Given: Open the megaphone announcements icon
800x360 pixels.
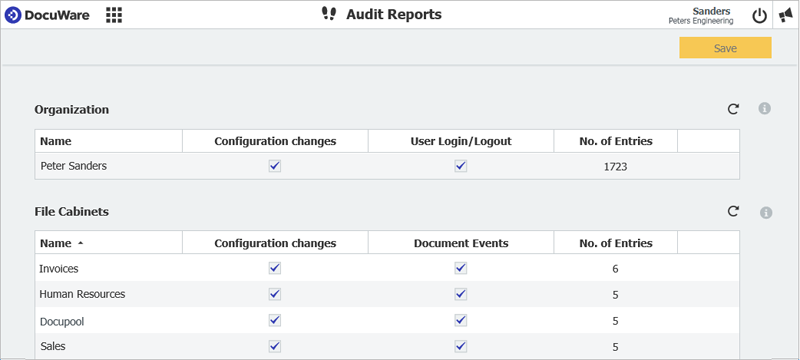Looking at the screenshot, I should (786, 16).
